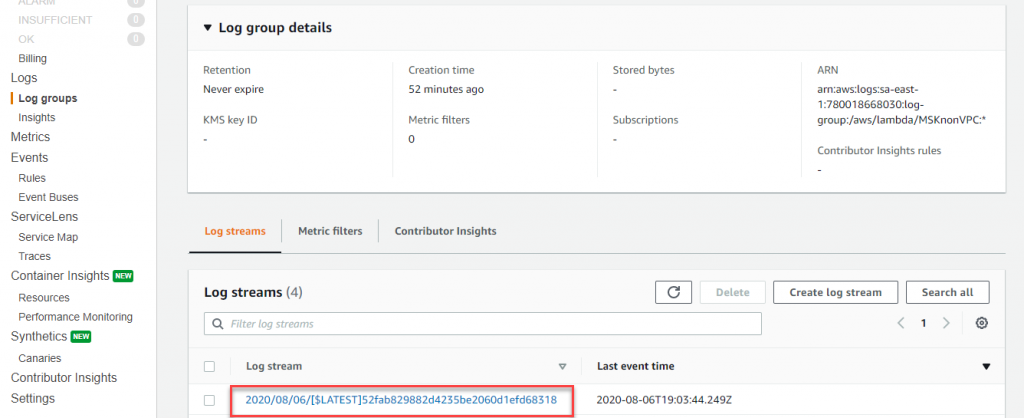Click the Search all button
This screenshot has height=418, width=1024.
coord(947,292)
